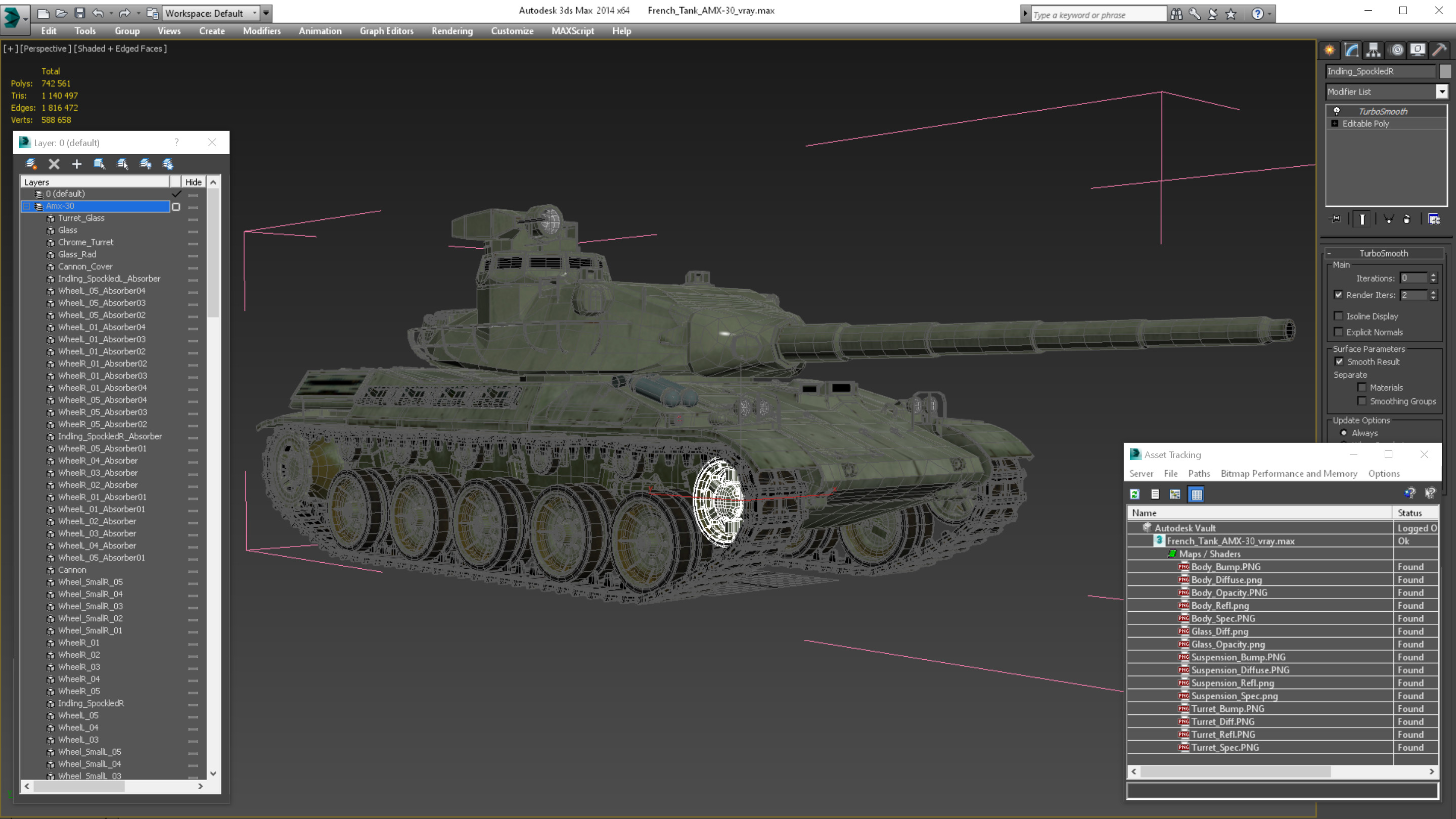
Task: Click Make Unique icon under the modifier stack
Action: click(x=1388, y=219)
